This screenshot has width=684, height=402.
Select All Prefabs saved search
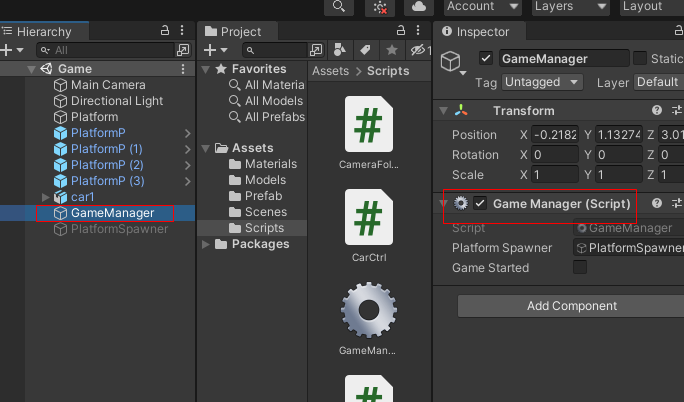[x=274, y=117]
